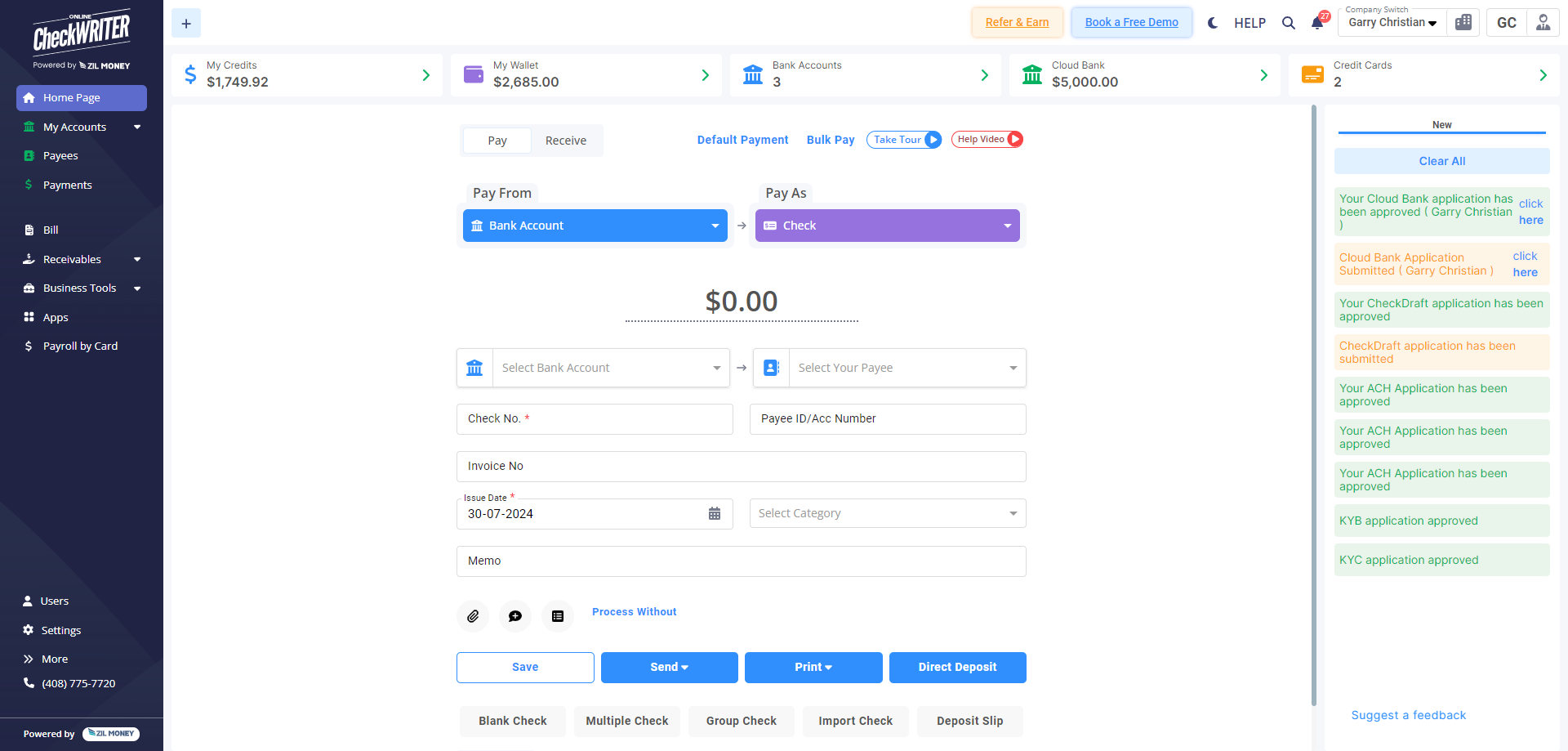Open the Select Bank Account dropdown
Image resolution: width=1568 pixels, height=751 pixels.
click(610, 368)
